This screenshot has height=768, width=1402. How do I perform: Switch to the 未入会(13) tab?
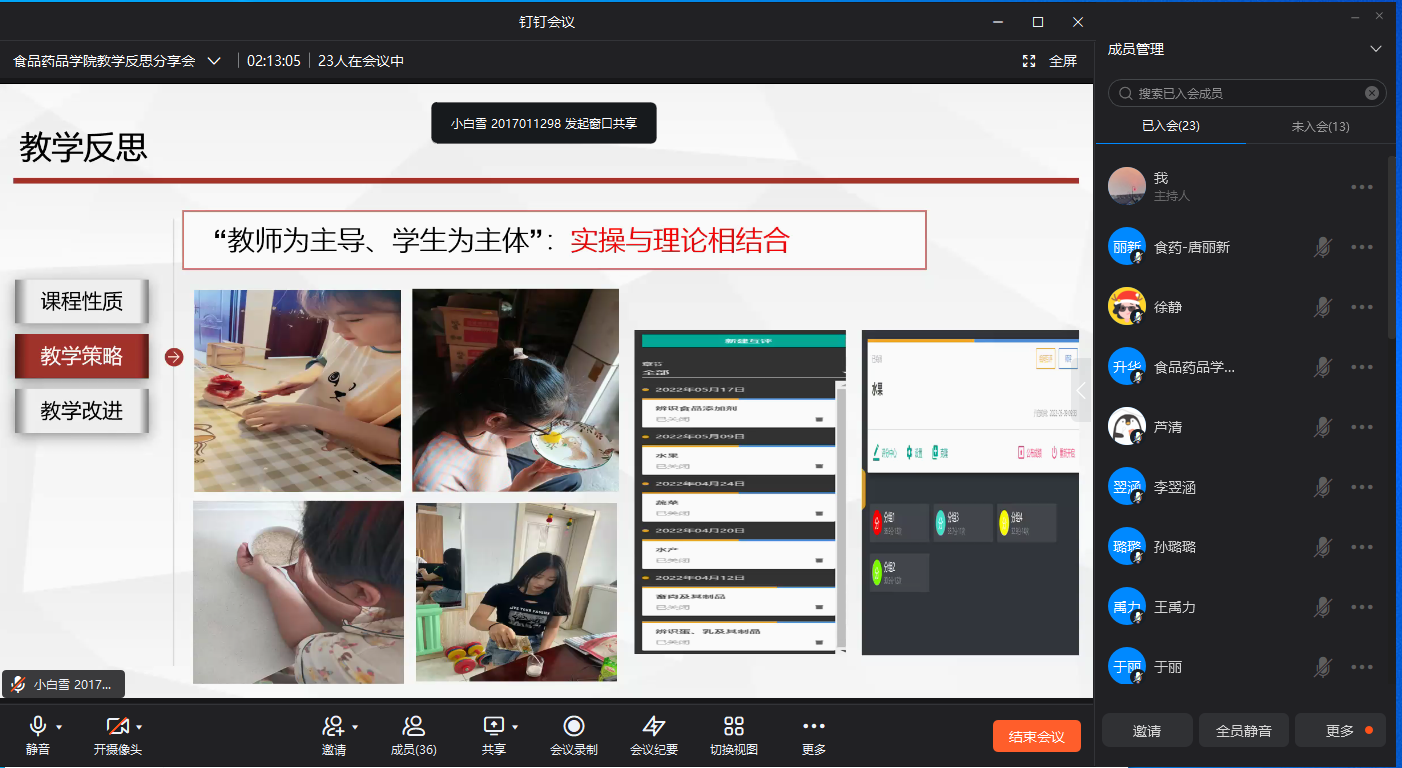(x=1320, y=126)
